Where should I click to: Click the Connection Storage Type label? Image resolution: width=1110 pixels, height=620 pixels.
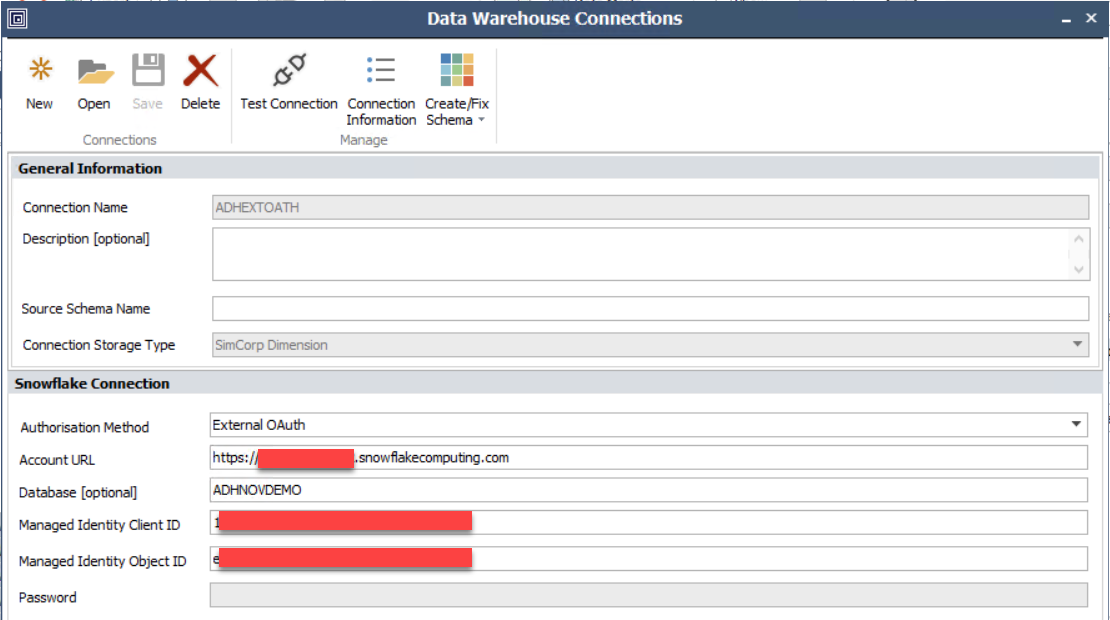[x=98, y=345]
